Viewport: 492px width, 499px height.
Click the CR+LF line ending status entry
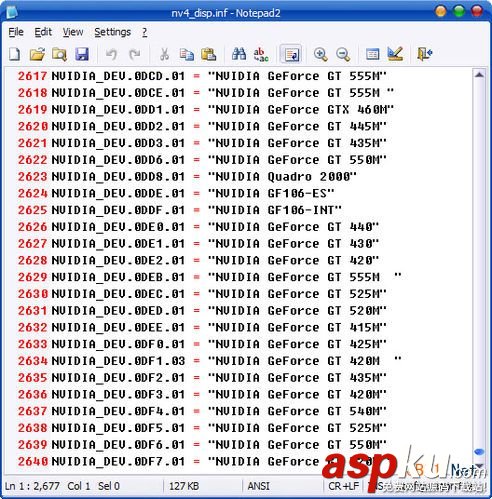(344, 486)
